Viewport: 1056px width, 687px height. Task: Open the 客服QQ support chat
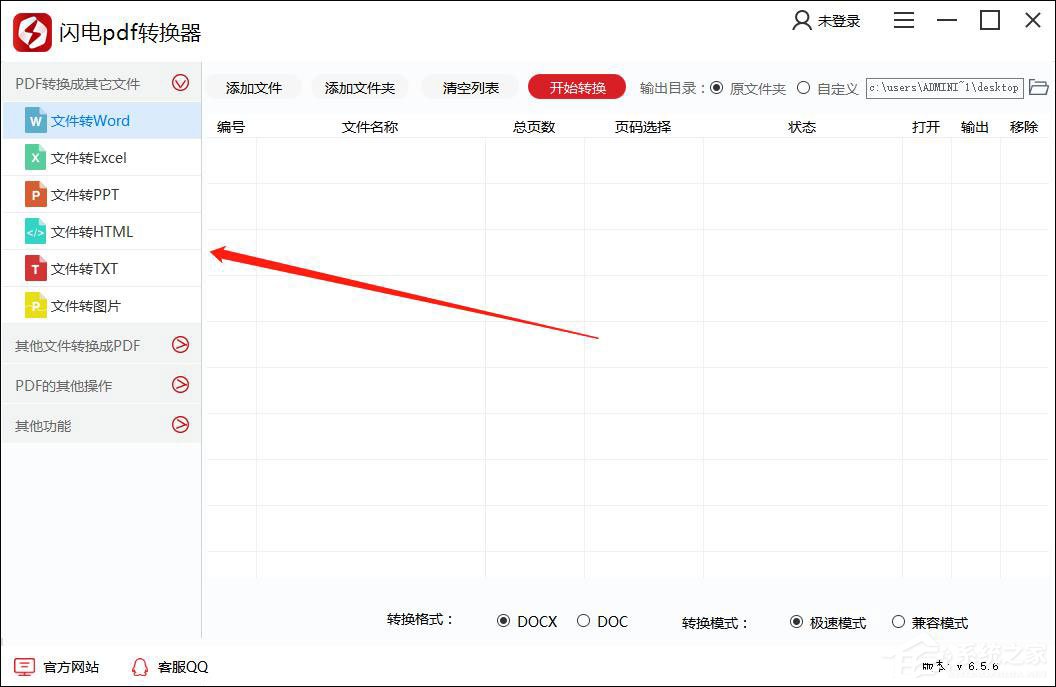(168, 666)
